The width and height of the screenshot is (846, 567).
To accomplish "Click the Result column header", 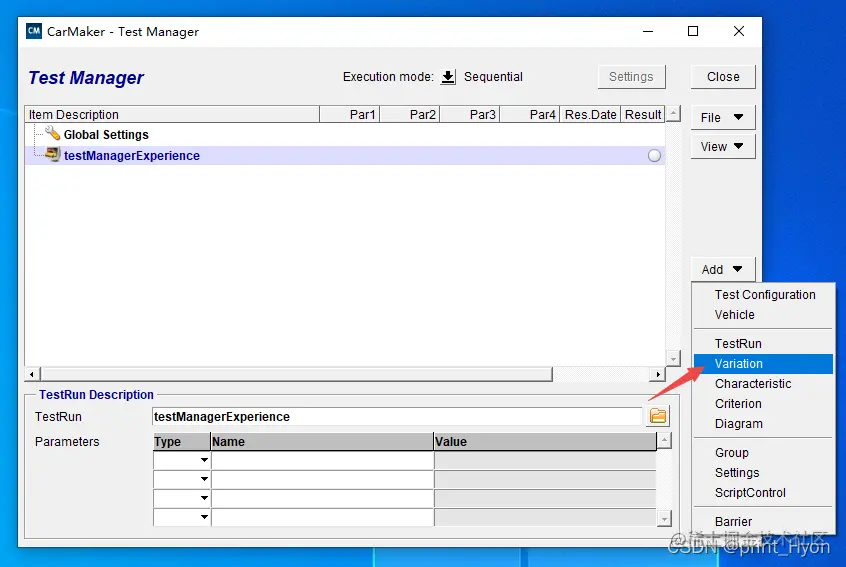I will coord(643,114).
